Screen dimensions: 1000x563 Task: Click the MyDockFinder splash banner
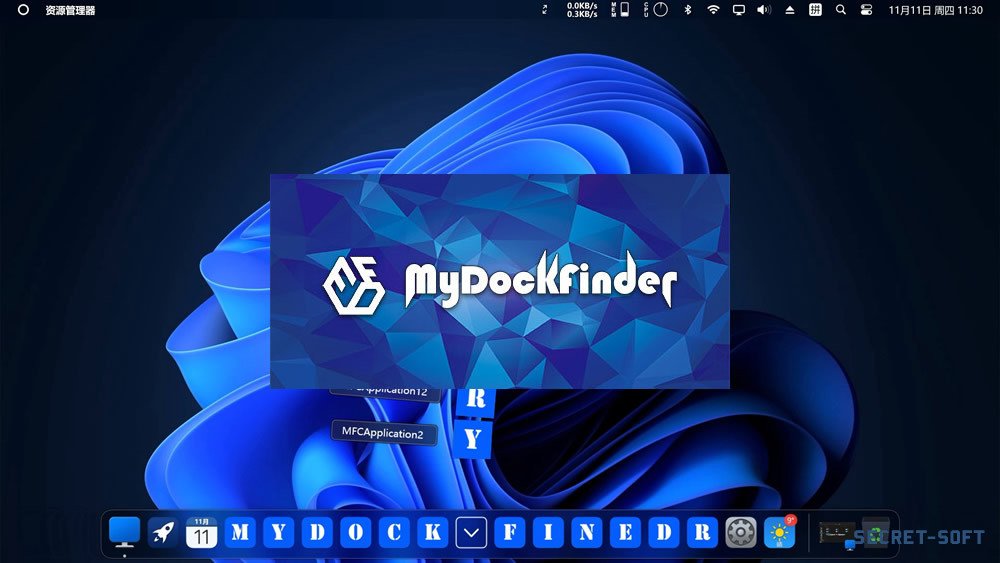coord(499,280)
